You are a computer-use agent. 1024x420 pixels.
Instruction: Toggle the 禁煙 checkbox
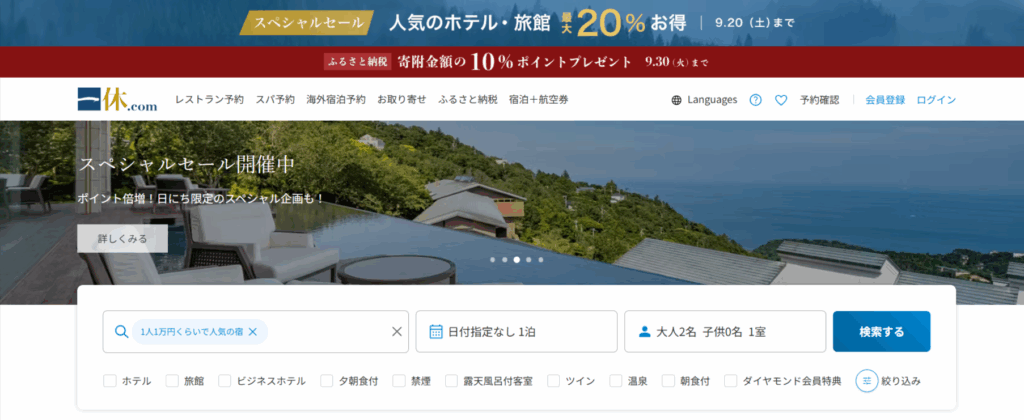(399, 381)
